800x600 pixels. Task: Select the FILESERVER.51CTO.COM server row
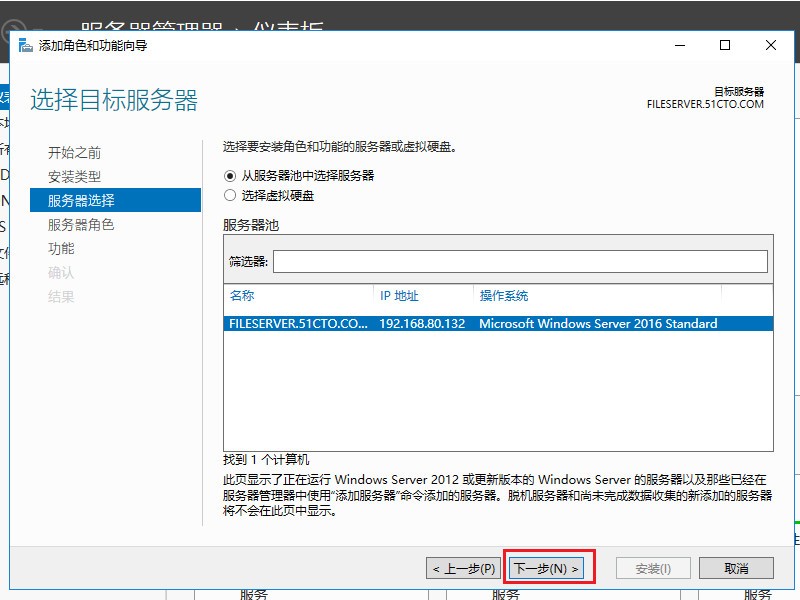pyautogui.click(x=400, y=323)
